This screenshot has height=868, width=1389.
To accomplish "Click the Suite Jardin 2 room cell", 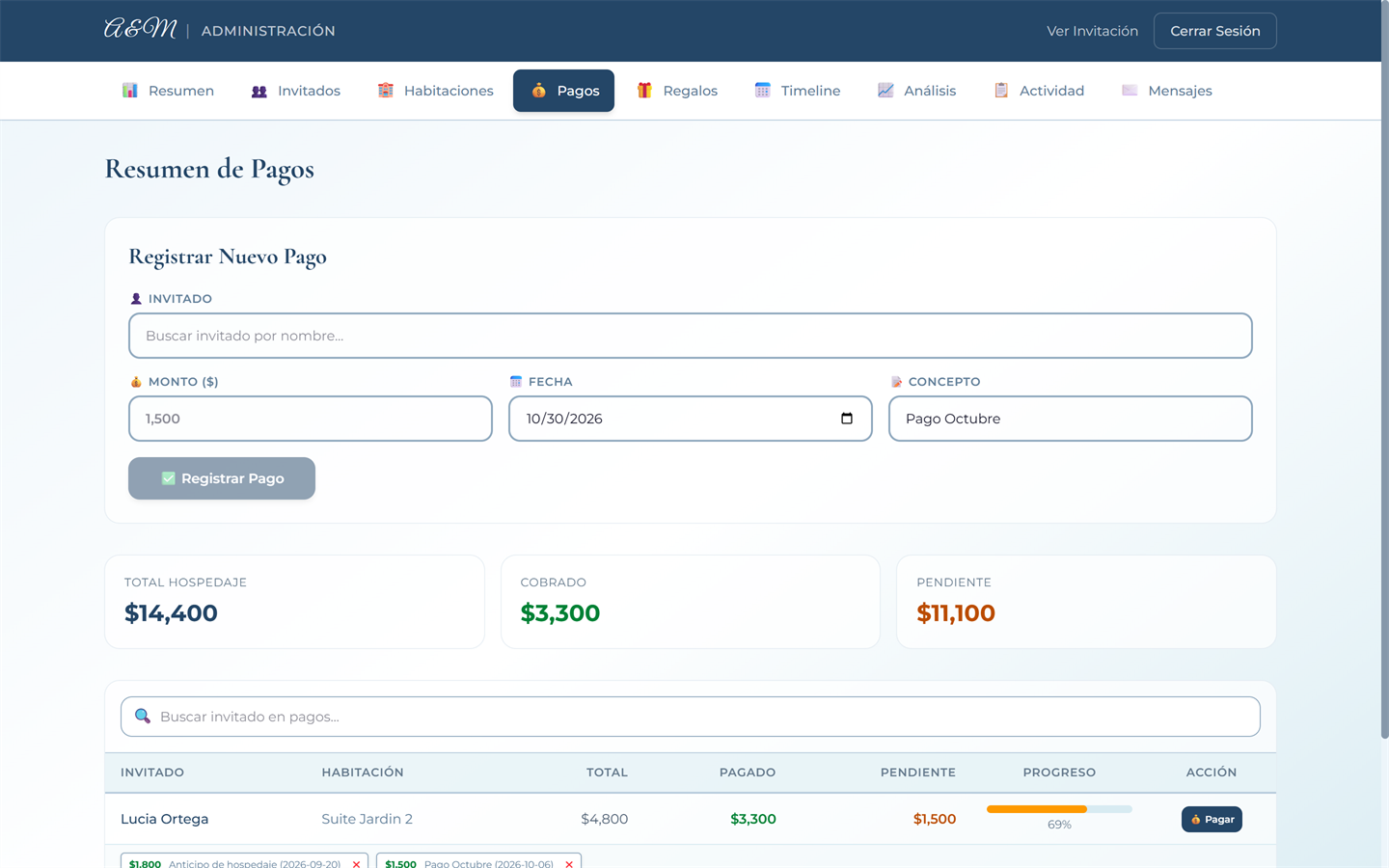I will point(367,819).
